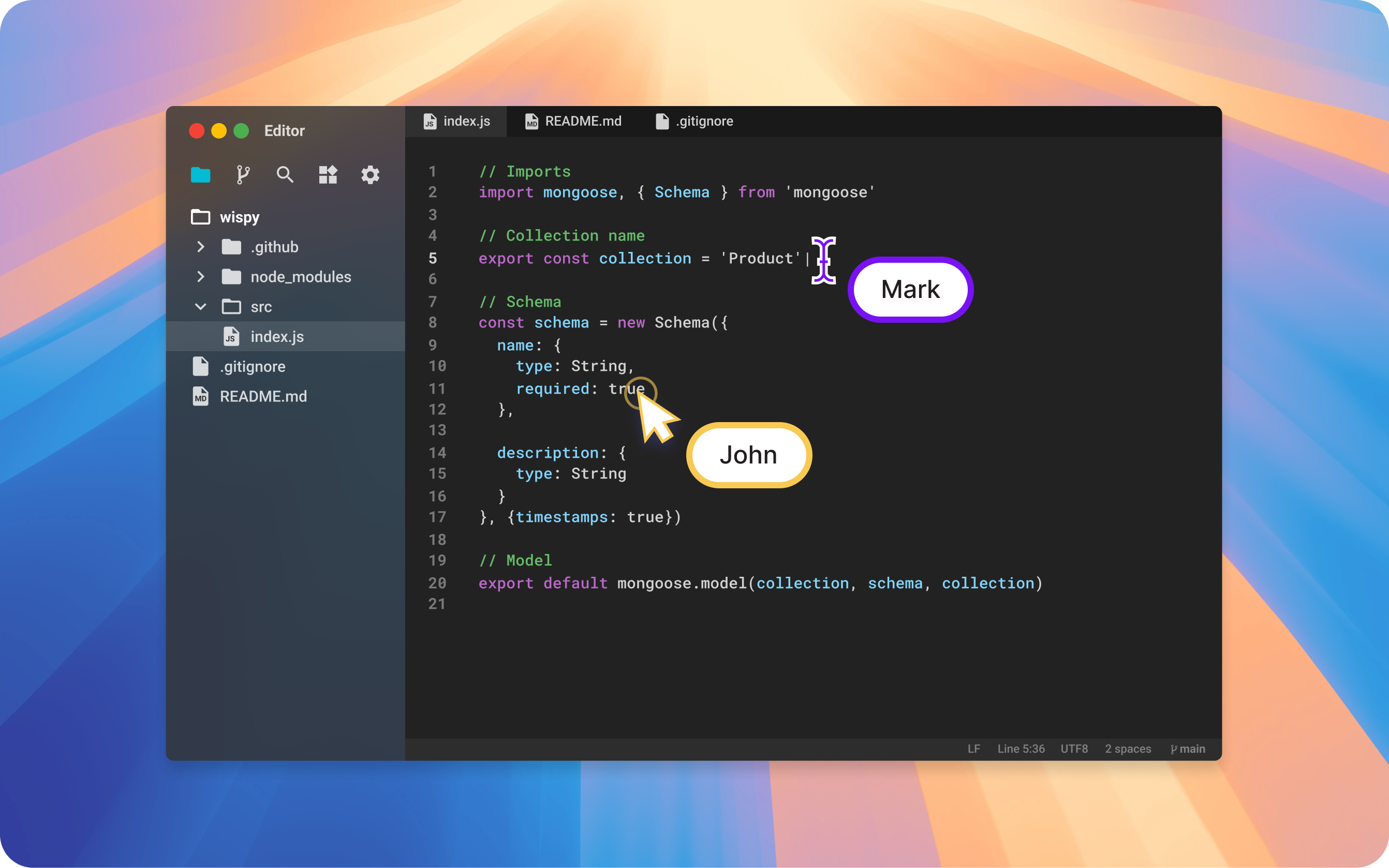Open the source control branch icon
The height and width of the screenshot is (868, 1389).
click(x=243, y=174)
